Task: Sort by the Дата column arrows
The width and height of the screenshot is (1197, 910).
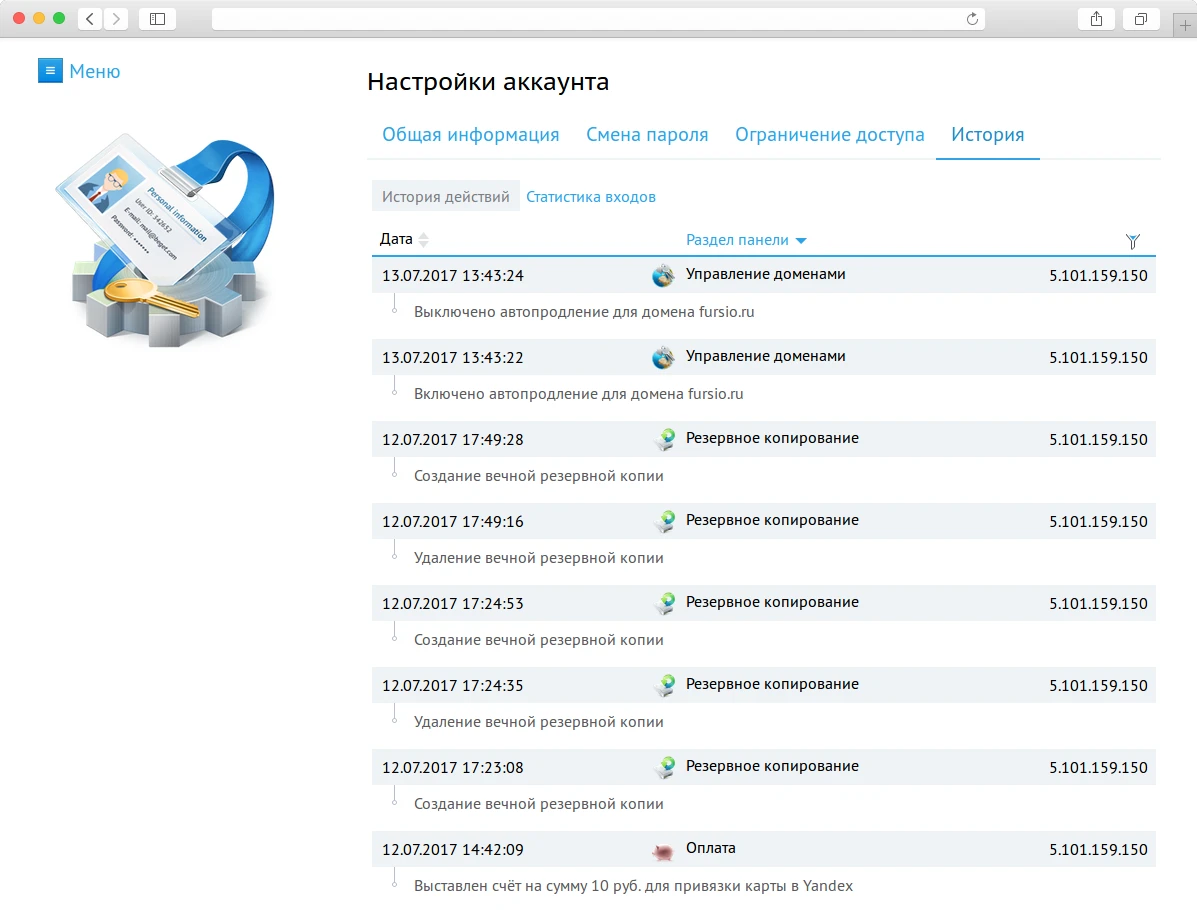Action: tap(423, 240)
